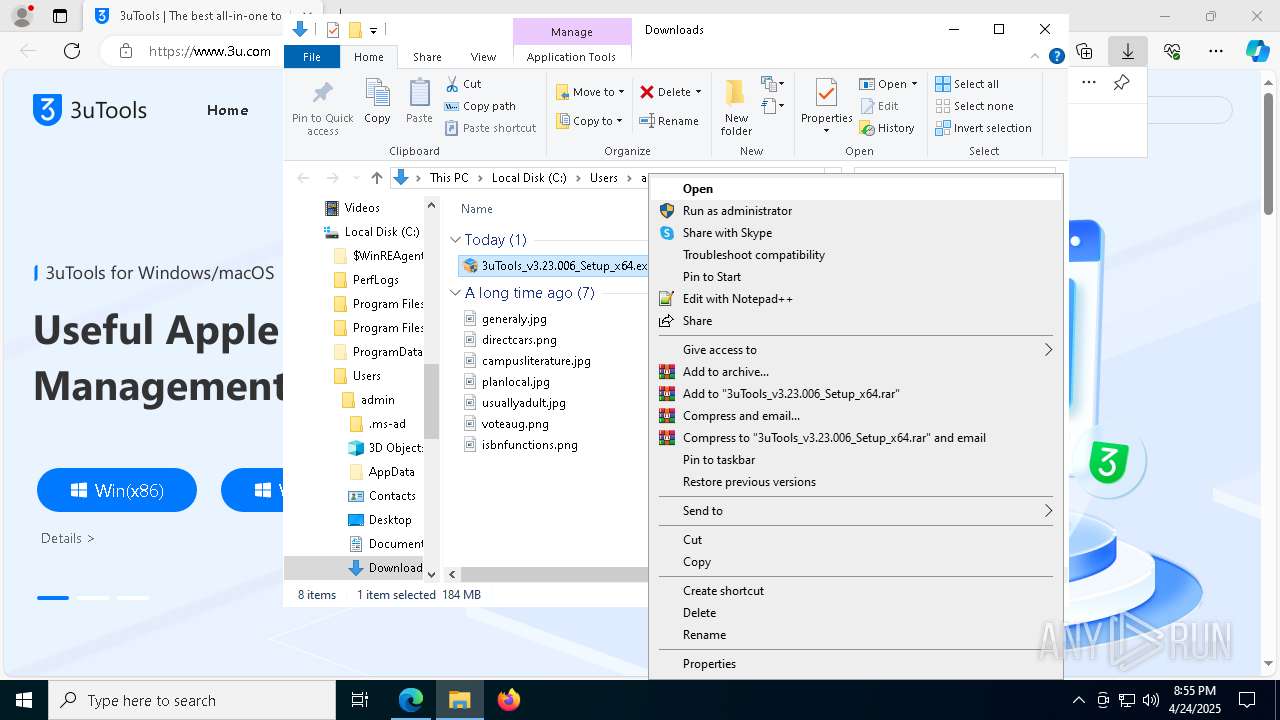
Task: Click Compress and email...
Action: tap(855, 416)
